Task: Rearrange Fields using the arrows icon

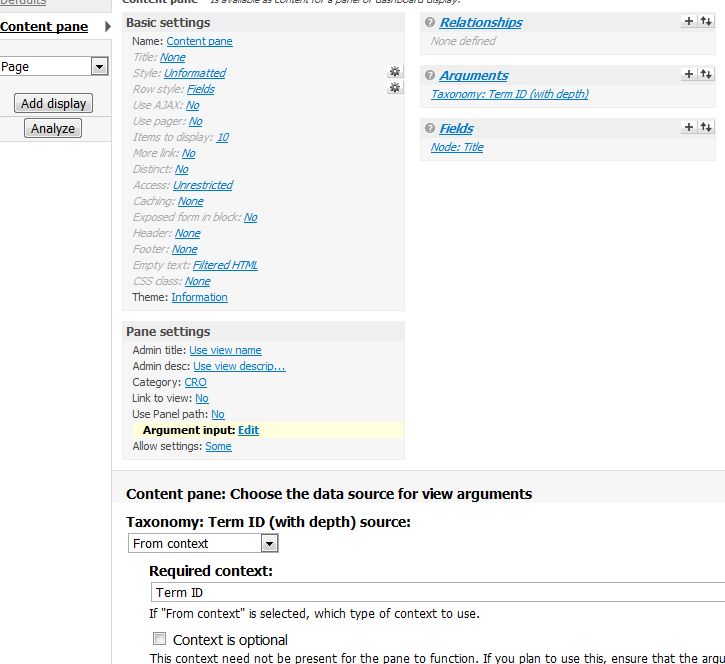Action: tap(706, 127)
